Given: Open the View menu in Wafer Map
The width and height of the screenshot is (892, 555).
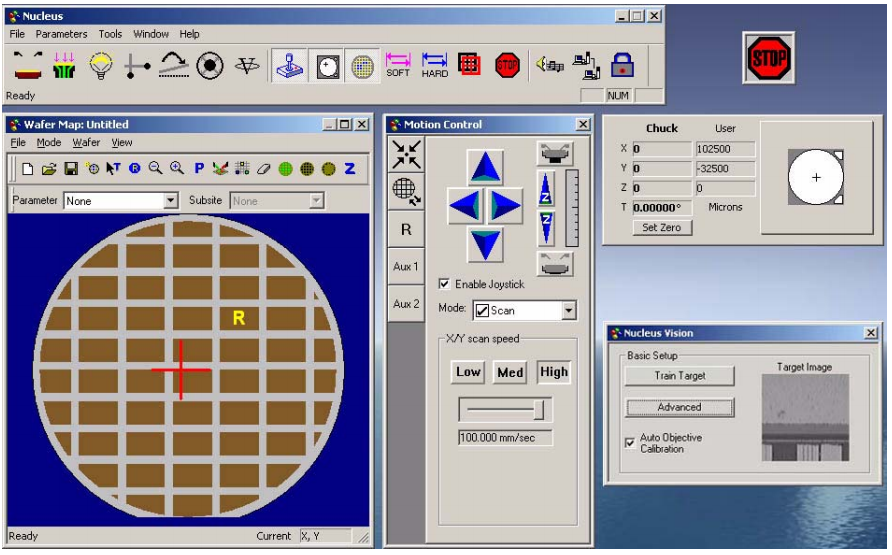Looking at the screenshot, I should pyautogui.click(x=122, y=142).
